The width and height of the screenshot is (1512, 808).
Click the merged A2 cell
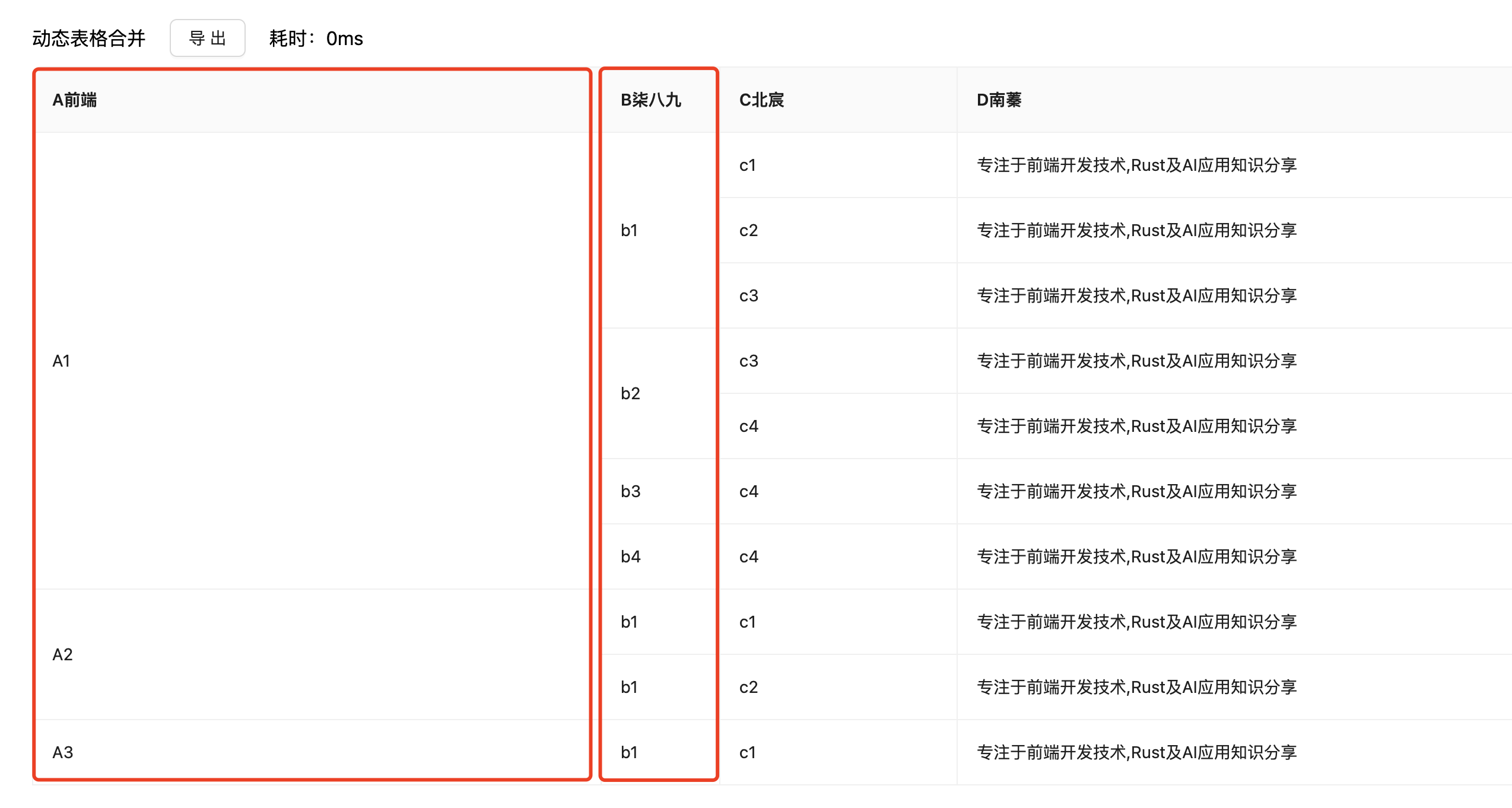63,654
